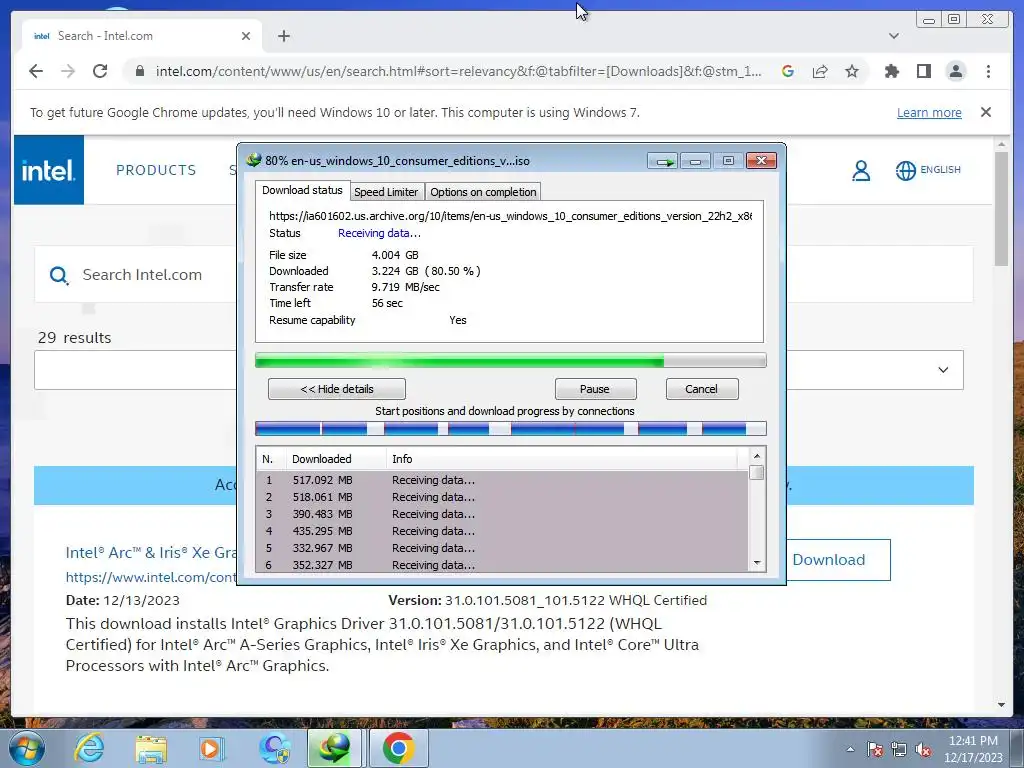Click the Google icon in address bar
This screenshot has width=1024, height=768.
[788, 71]
